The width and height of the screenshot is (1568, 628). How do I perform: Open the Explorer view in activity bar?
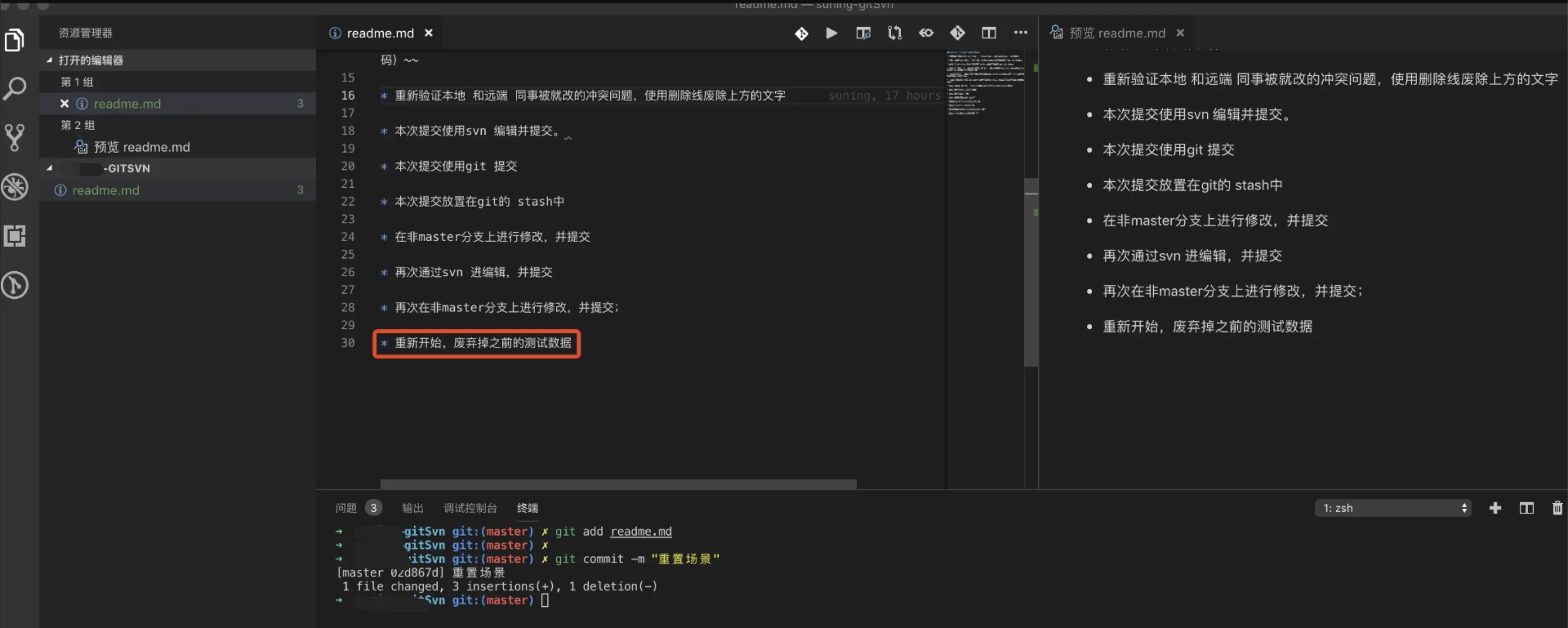pos(15,40)
